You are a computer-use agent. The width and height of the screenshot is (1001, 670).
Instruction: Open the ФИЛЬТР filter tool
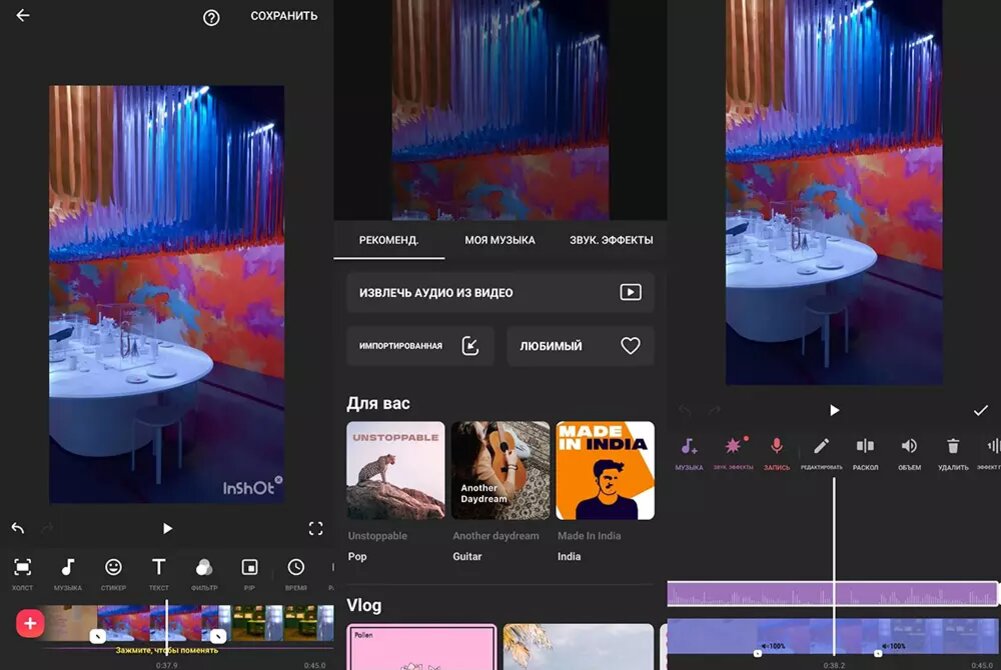point(204,573)
